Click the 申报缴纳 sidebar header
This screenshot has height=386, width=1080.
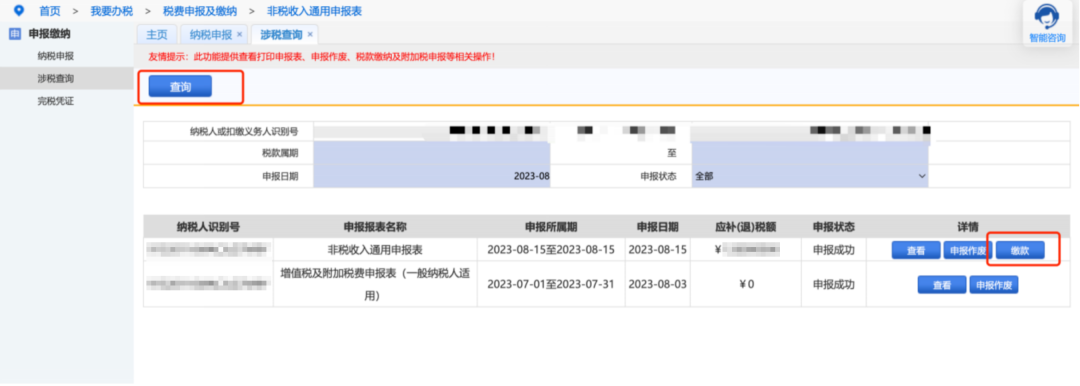pos(49,33)
